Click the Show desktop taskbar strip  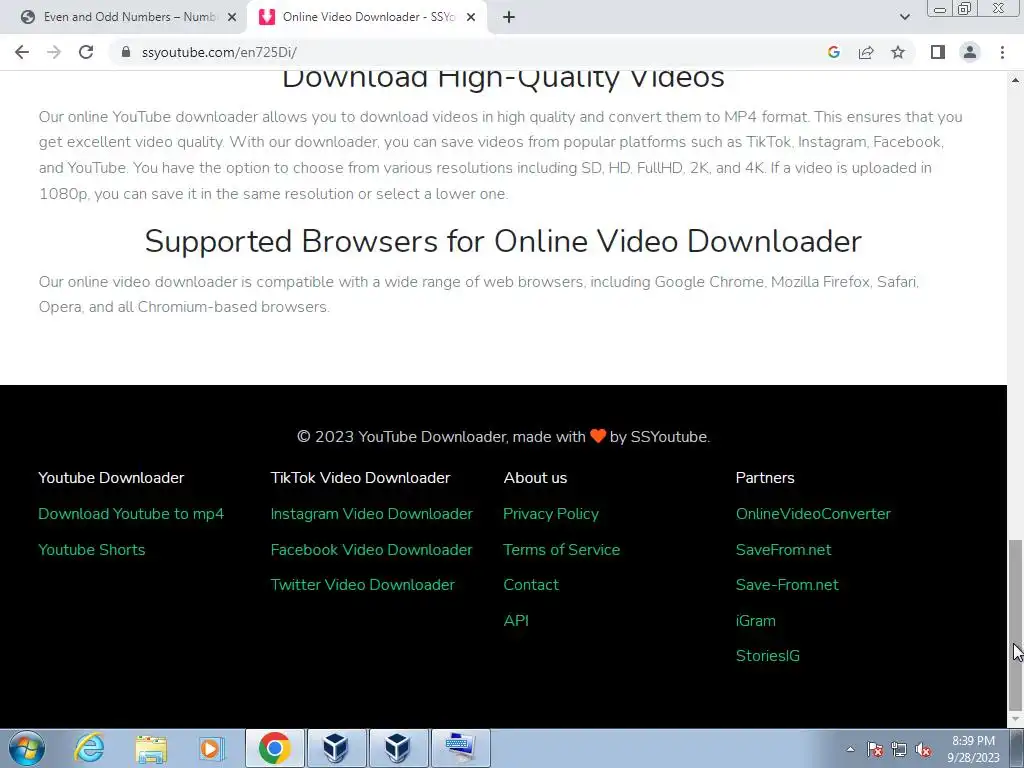click(1017, 748)
